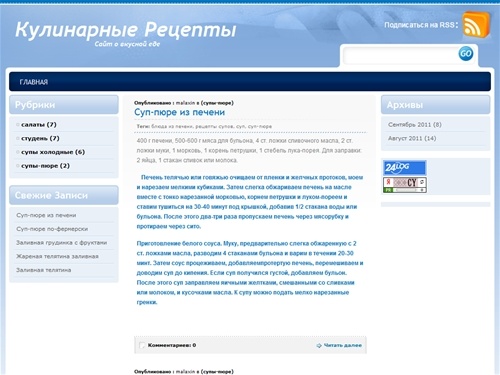This screenshot has height=375, width=500.
Task: Click the ingredients paragraph starting 400 г печени
Action: pos(249,150)
